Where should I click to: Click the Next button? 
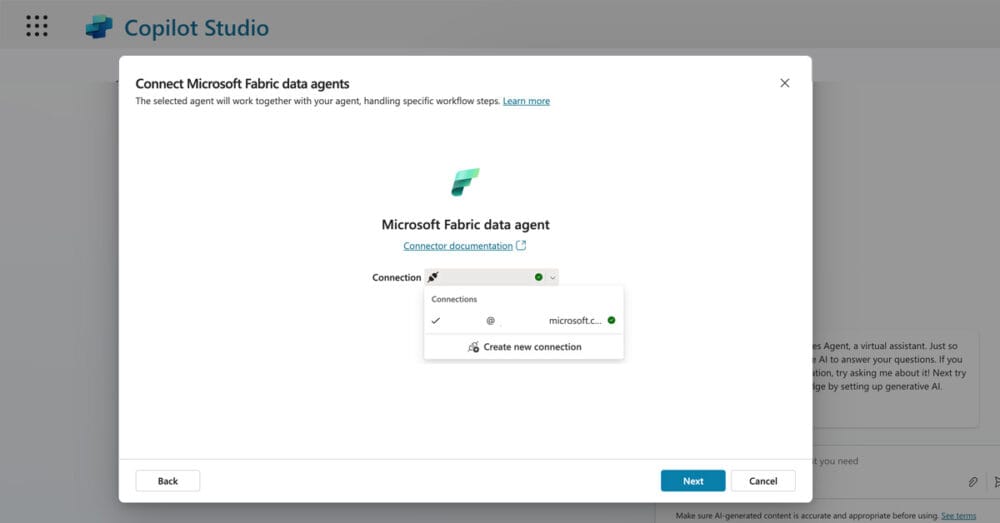coord(693,481)
